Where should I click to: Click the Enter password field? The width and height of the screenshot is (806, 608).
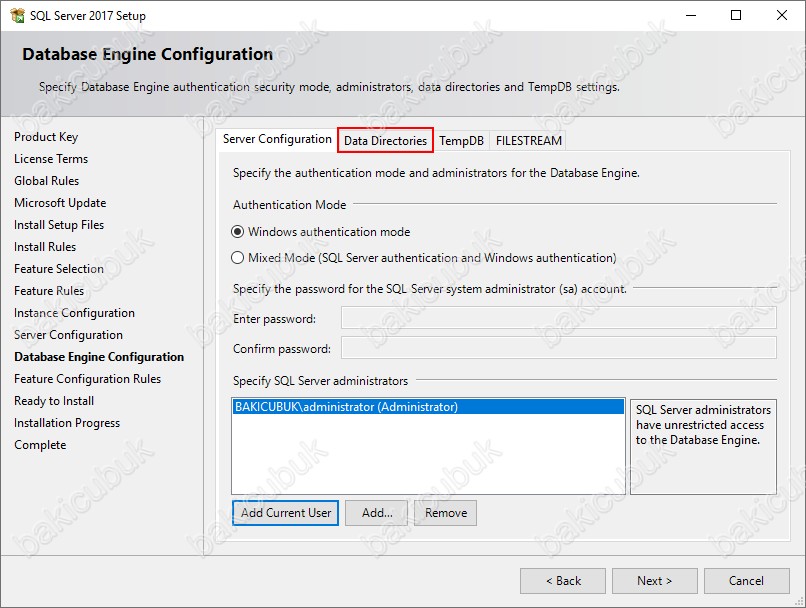click(559, 318)
